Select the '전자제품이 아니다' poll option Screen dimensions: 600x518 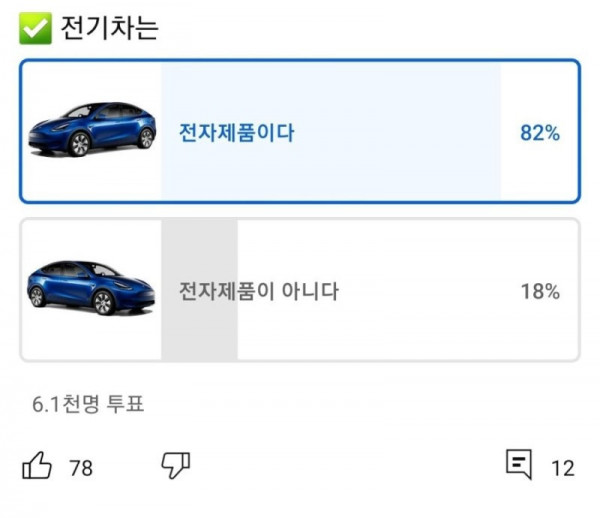click(258, 292)
